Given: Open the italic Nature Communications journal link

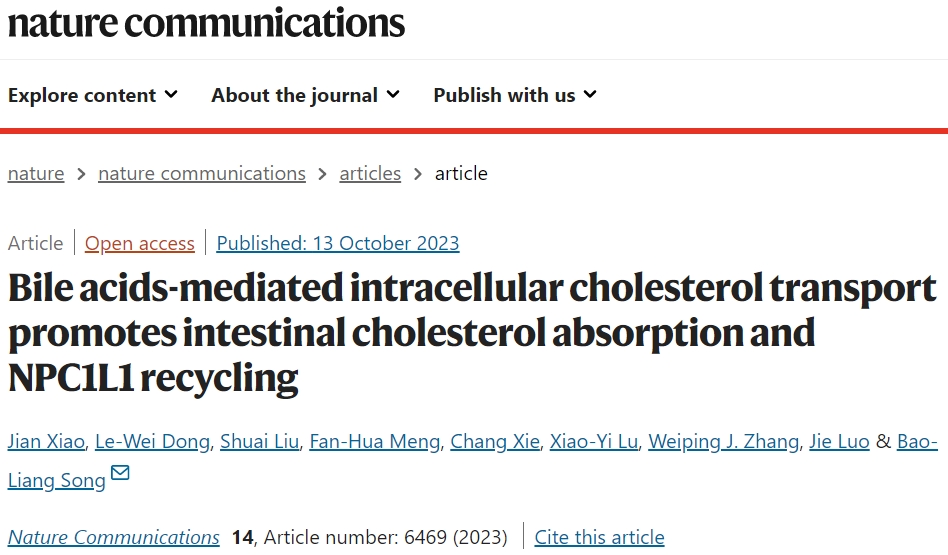Looking at the screenshot, I should [114, 537].
